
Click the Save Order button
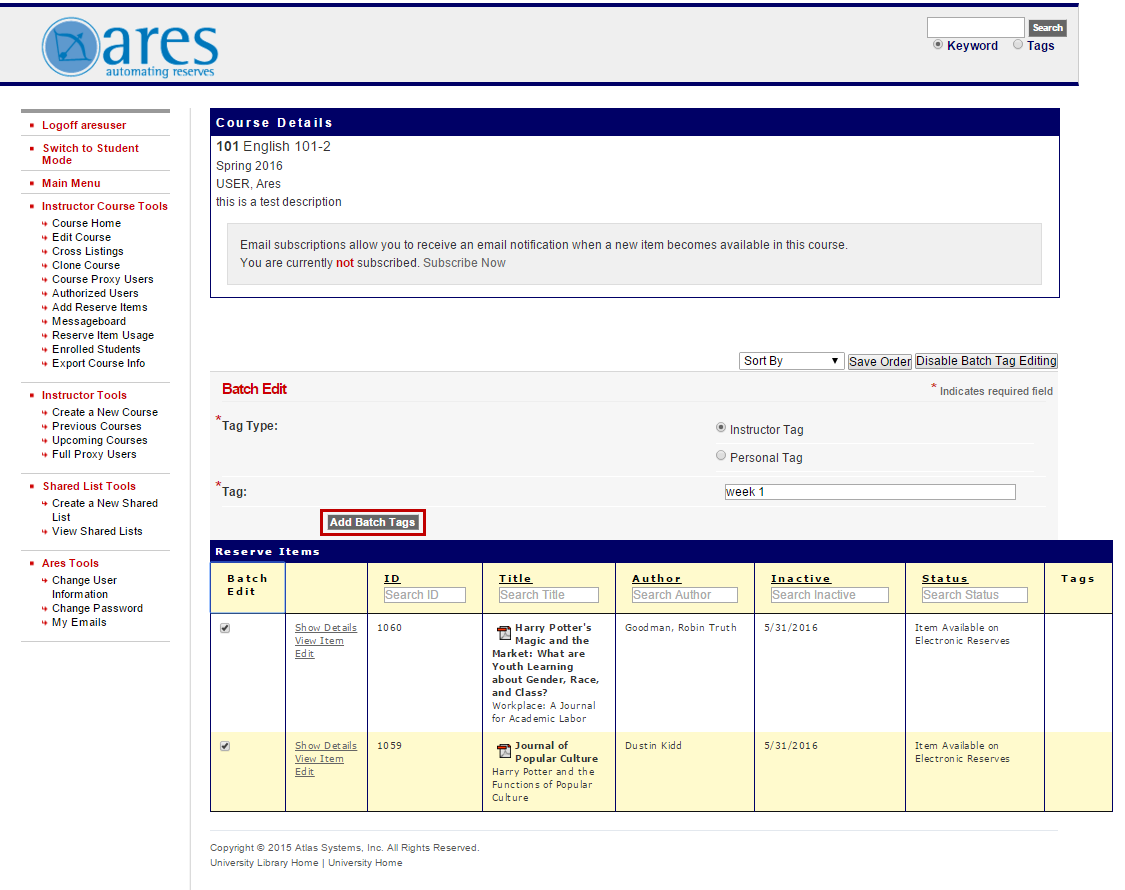coord(879,360)
